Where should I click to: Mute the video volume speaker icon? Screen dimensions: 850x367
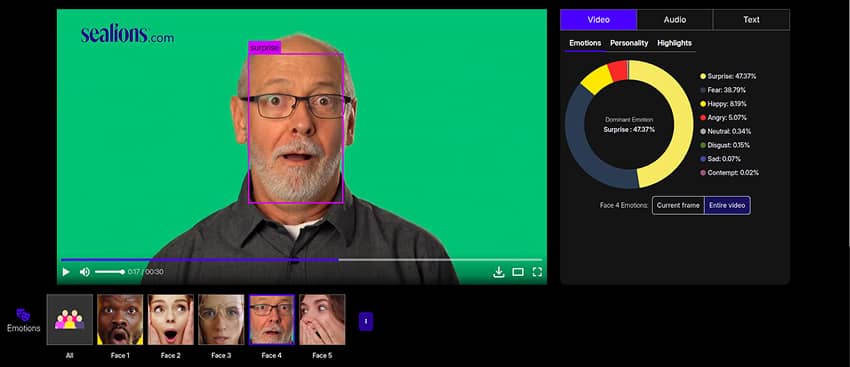click(85, 272)
